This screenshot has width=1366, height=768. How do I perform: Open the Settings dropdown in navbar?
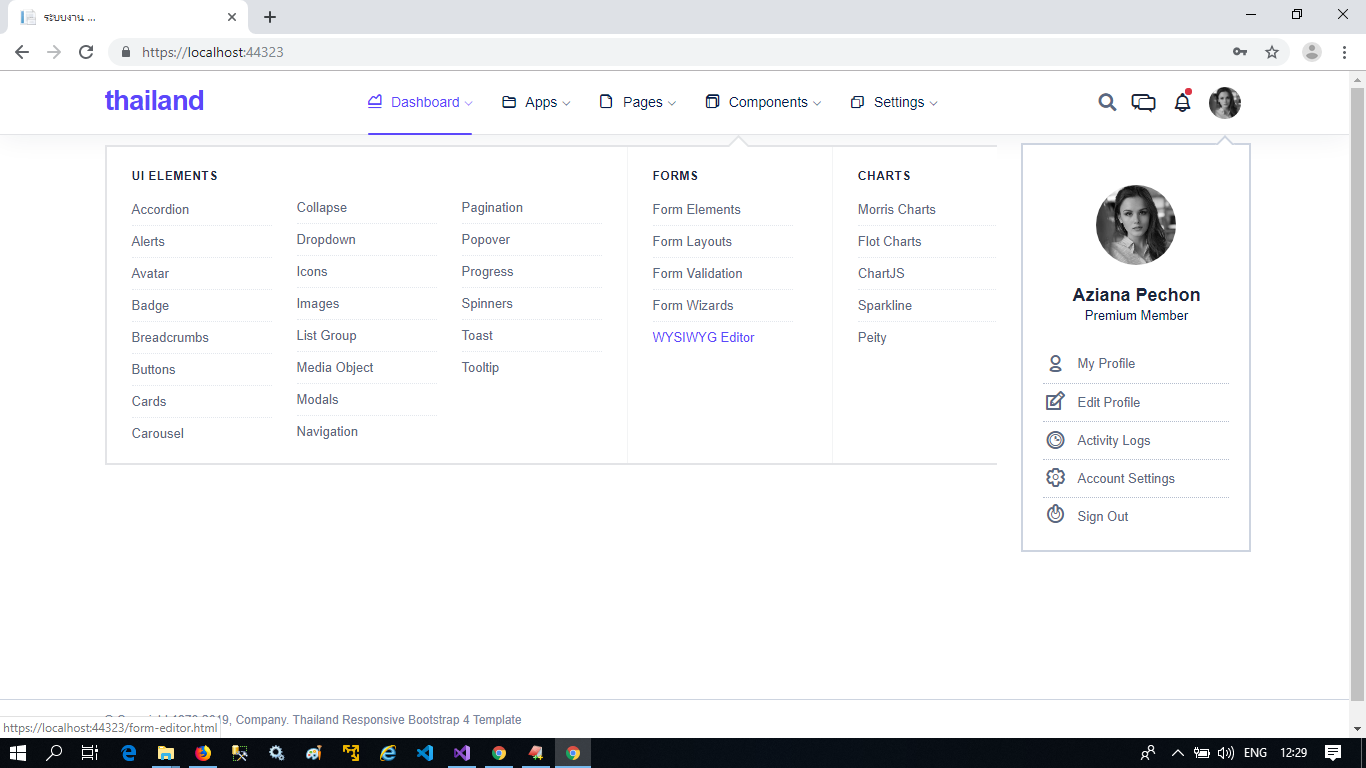(894, 102)
